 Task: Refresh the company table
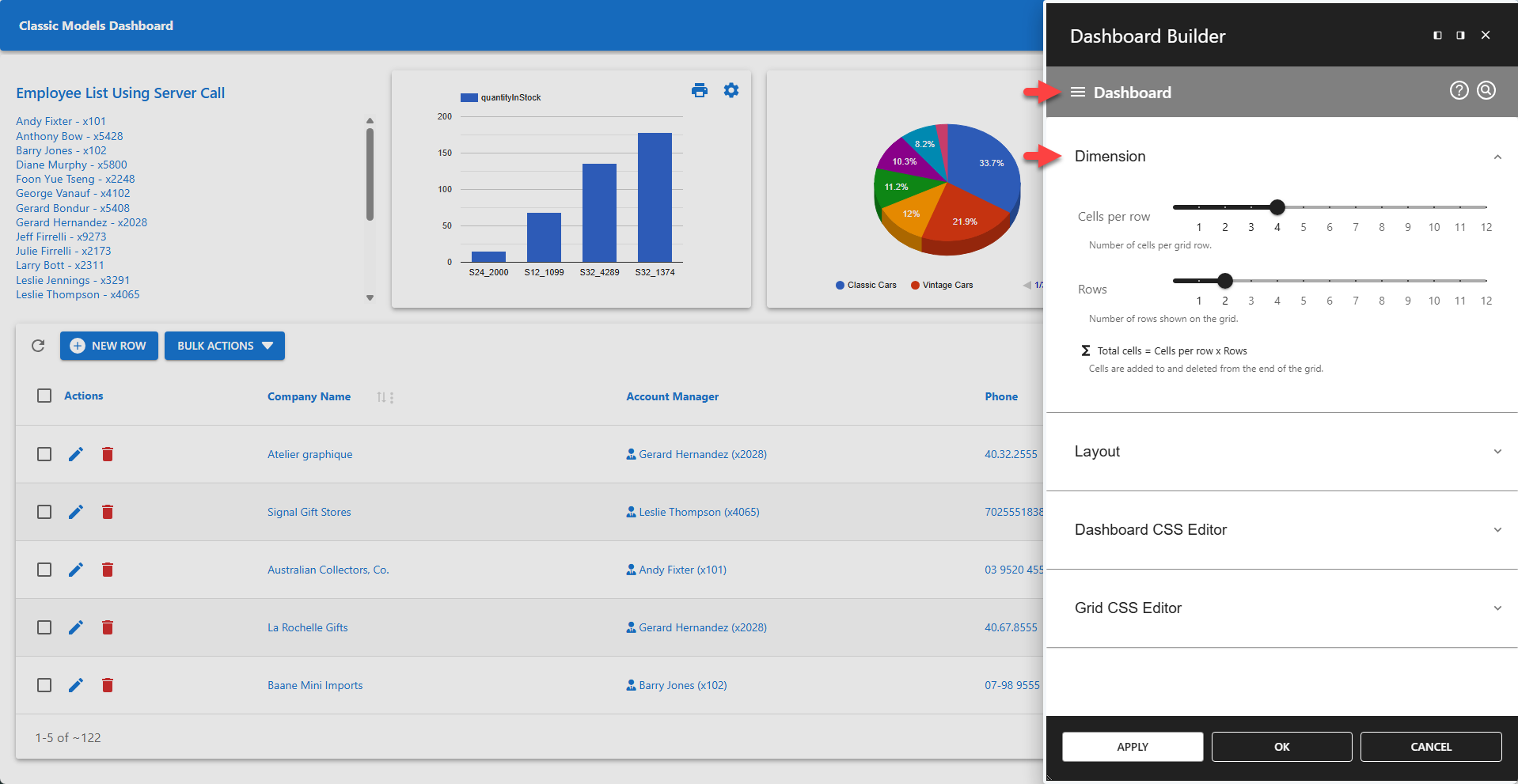[x=37, y=346]
